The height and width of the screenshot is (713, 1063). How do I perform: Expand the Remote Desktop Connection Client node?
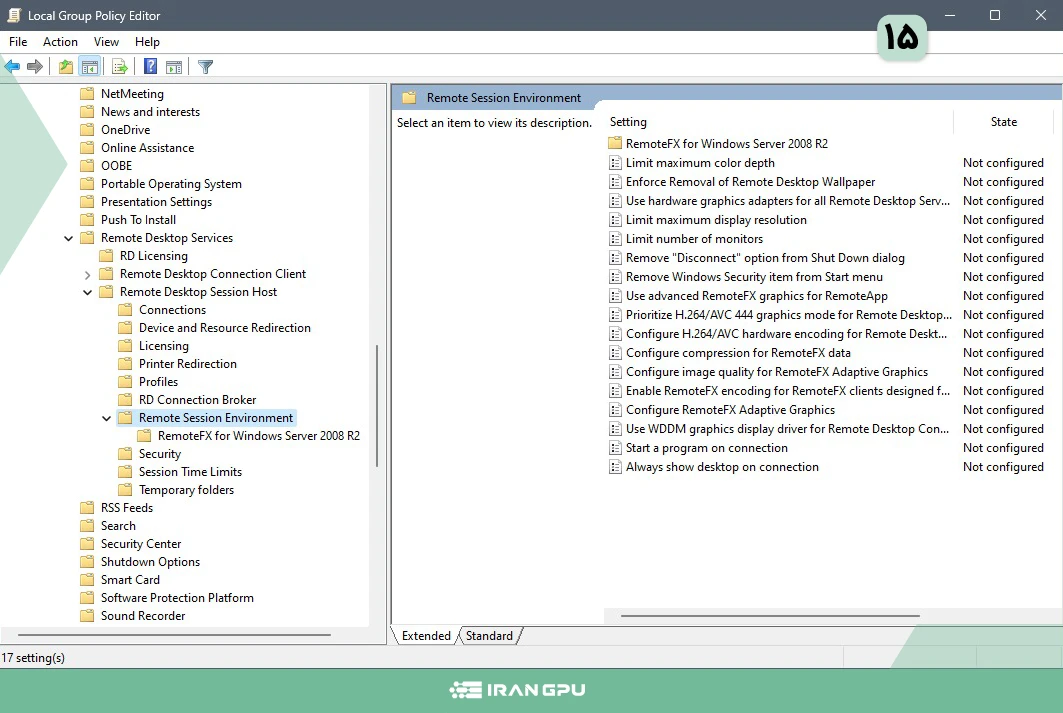point(88,274)
